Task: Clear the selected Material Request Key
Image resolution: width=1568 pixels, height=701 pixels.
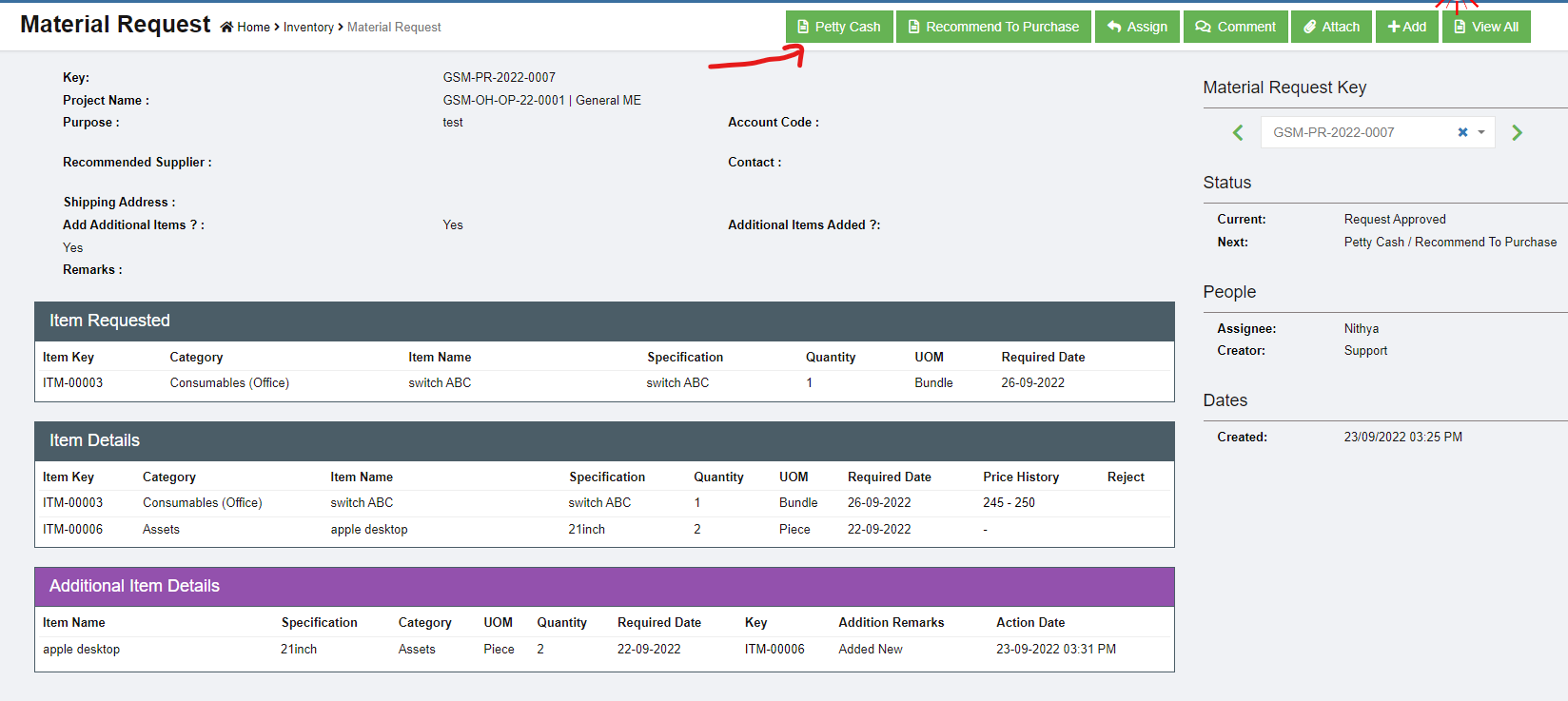Action: coord(1462,132)
